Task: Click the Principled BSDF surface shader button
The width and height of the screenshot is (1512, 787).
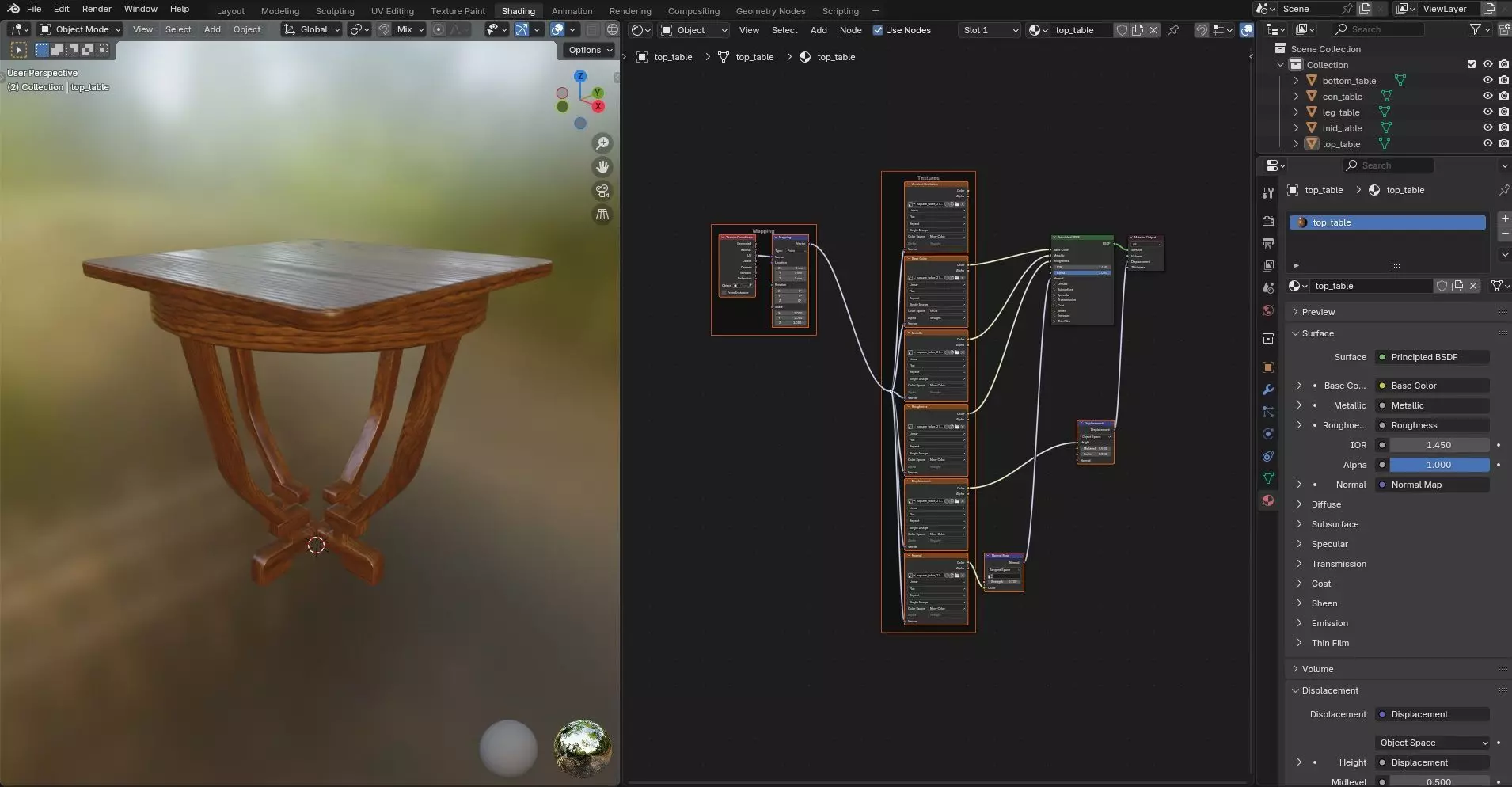Action: click(x=1432, y=357)
